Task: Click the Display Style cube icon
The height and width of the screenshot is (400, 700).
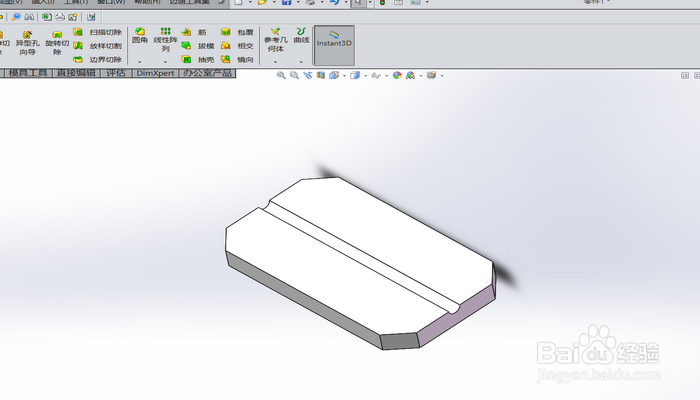Action: pyautogui.click(x=355, y=75)
